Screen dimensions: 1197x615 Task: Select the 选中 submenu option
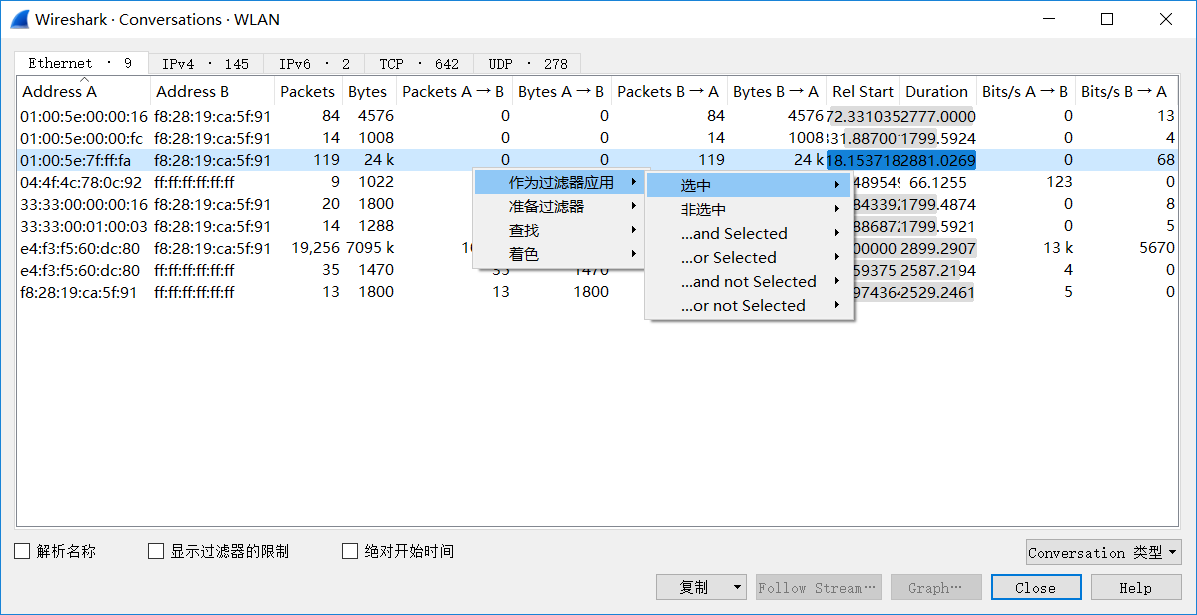pyautogui.click(x=748, y=185)
